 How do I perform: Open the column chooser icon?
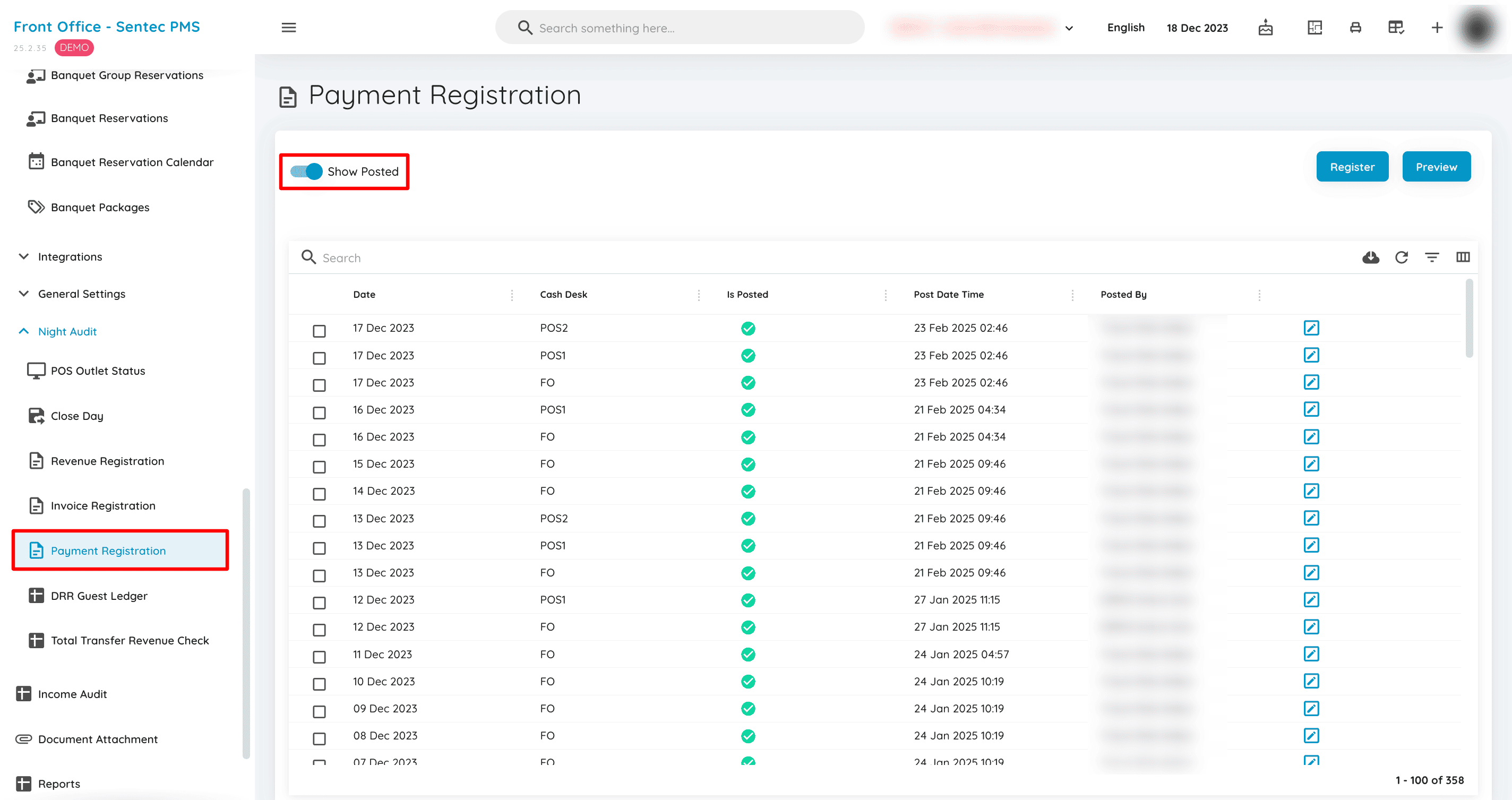[1463, 257]
